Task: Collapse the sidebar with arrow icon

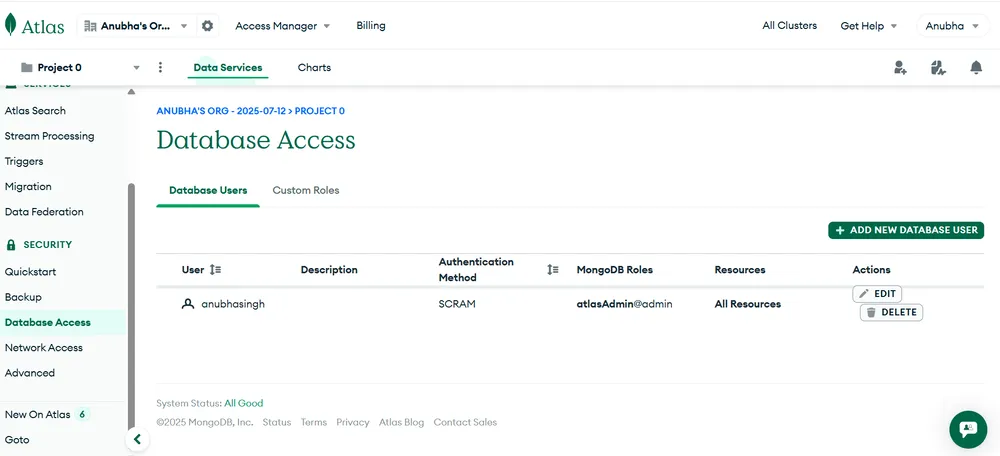Action: [x=137, y=440]
